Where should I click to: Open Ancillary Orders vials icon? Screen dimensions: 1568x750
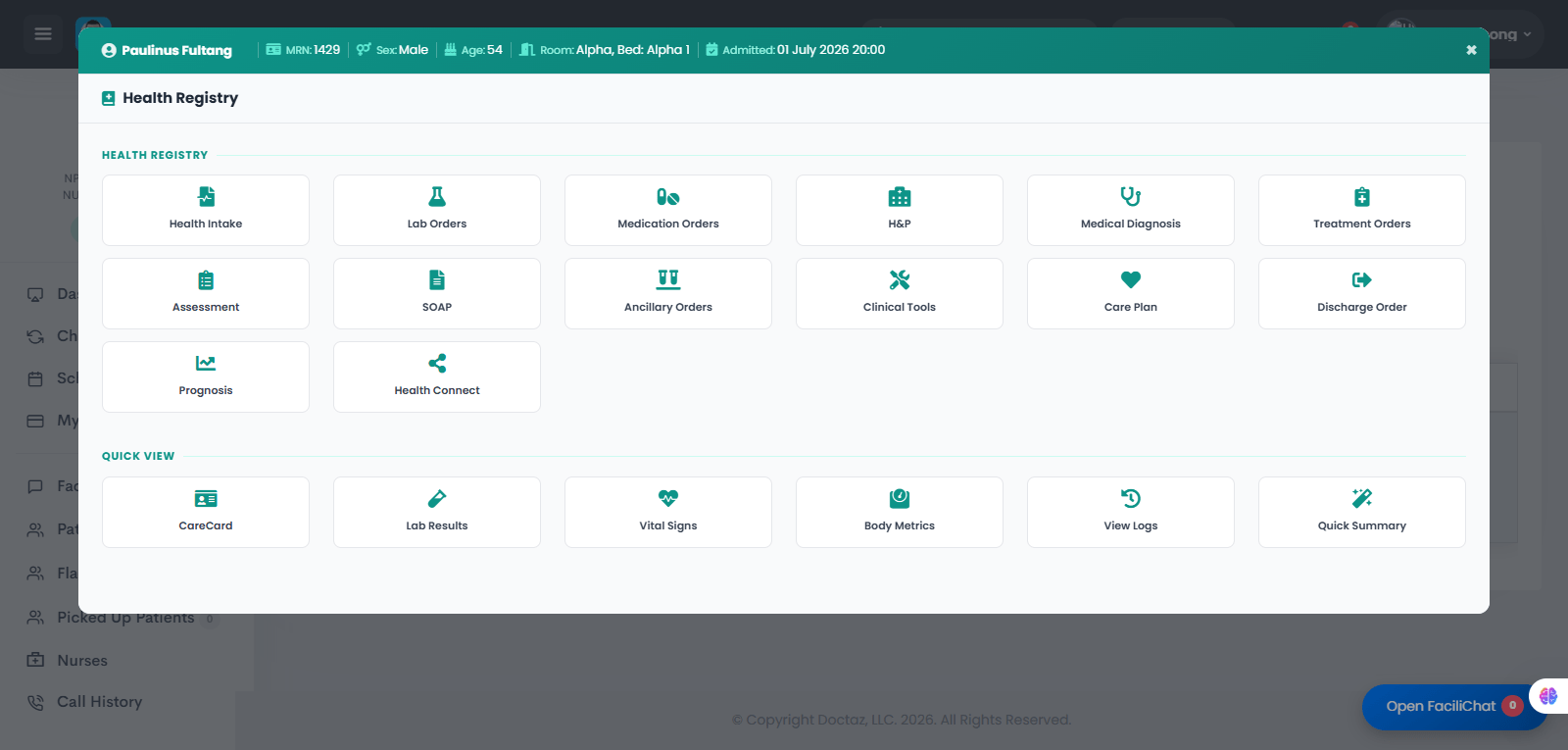point(668,279)
